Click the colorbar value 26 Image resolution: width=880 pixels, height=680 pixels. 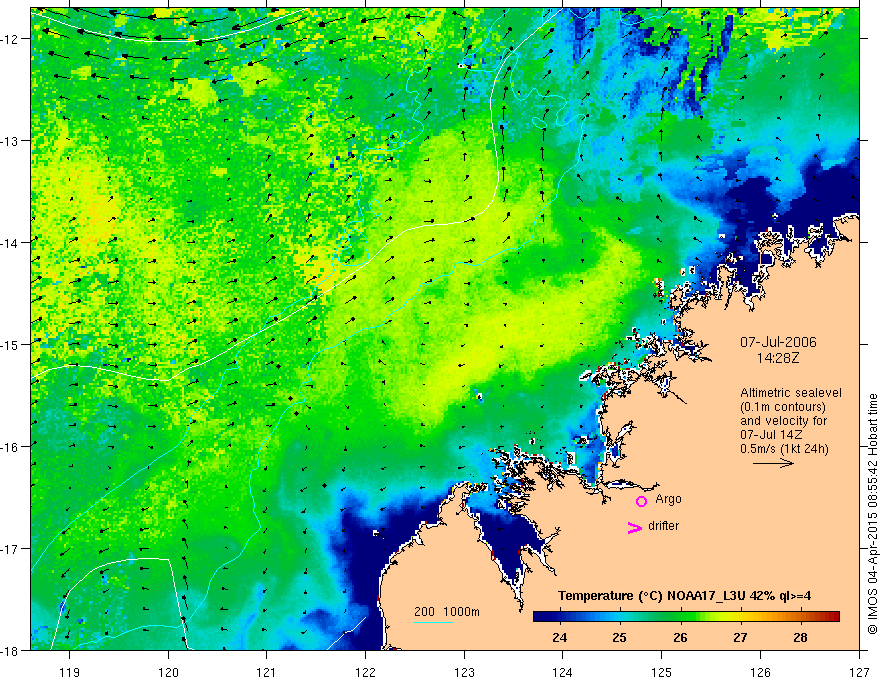point(680,637)
